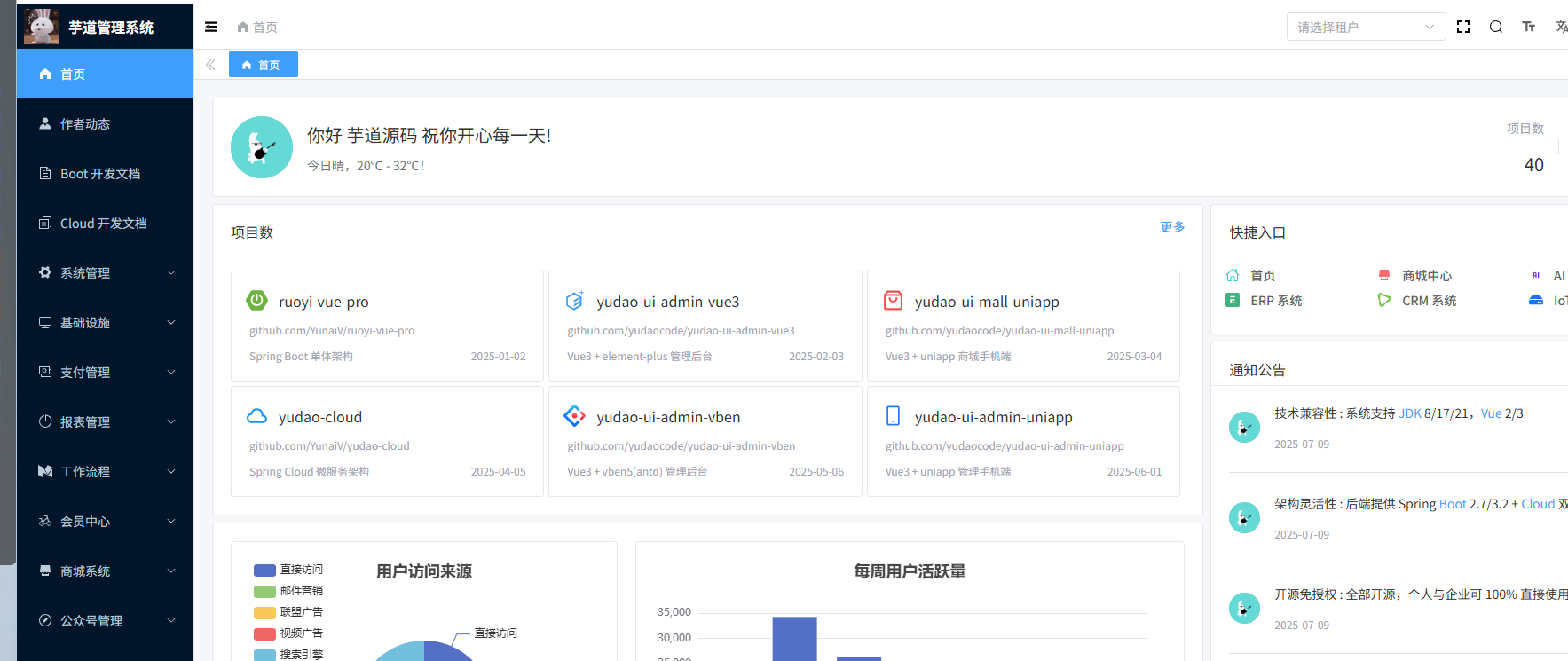Switch to the 首页 blue tab
Viewport: 1568px width, 661px height.
263,65
